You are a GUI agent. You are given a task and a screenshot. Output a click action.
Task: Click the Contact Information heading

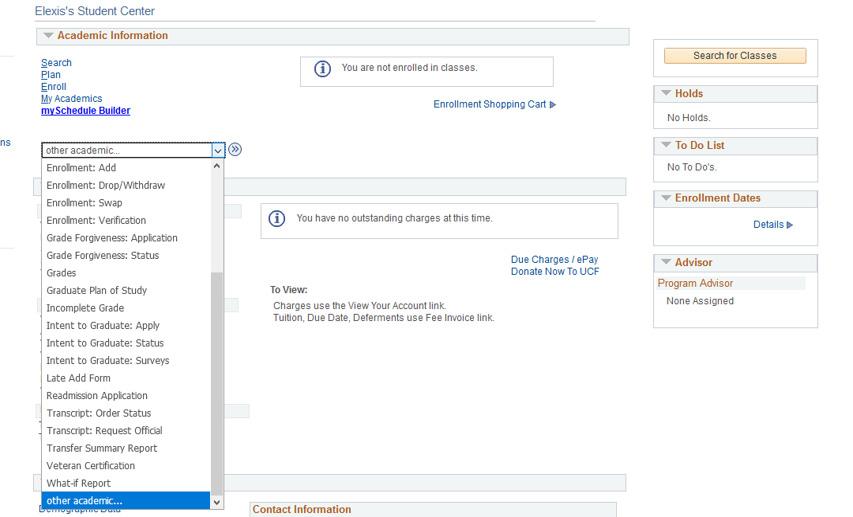[301, 509]
